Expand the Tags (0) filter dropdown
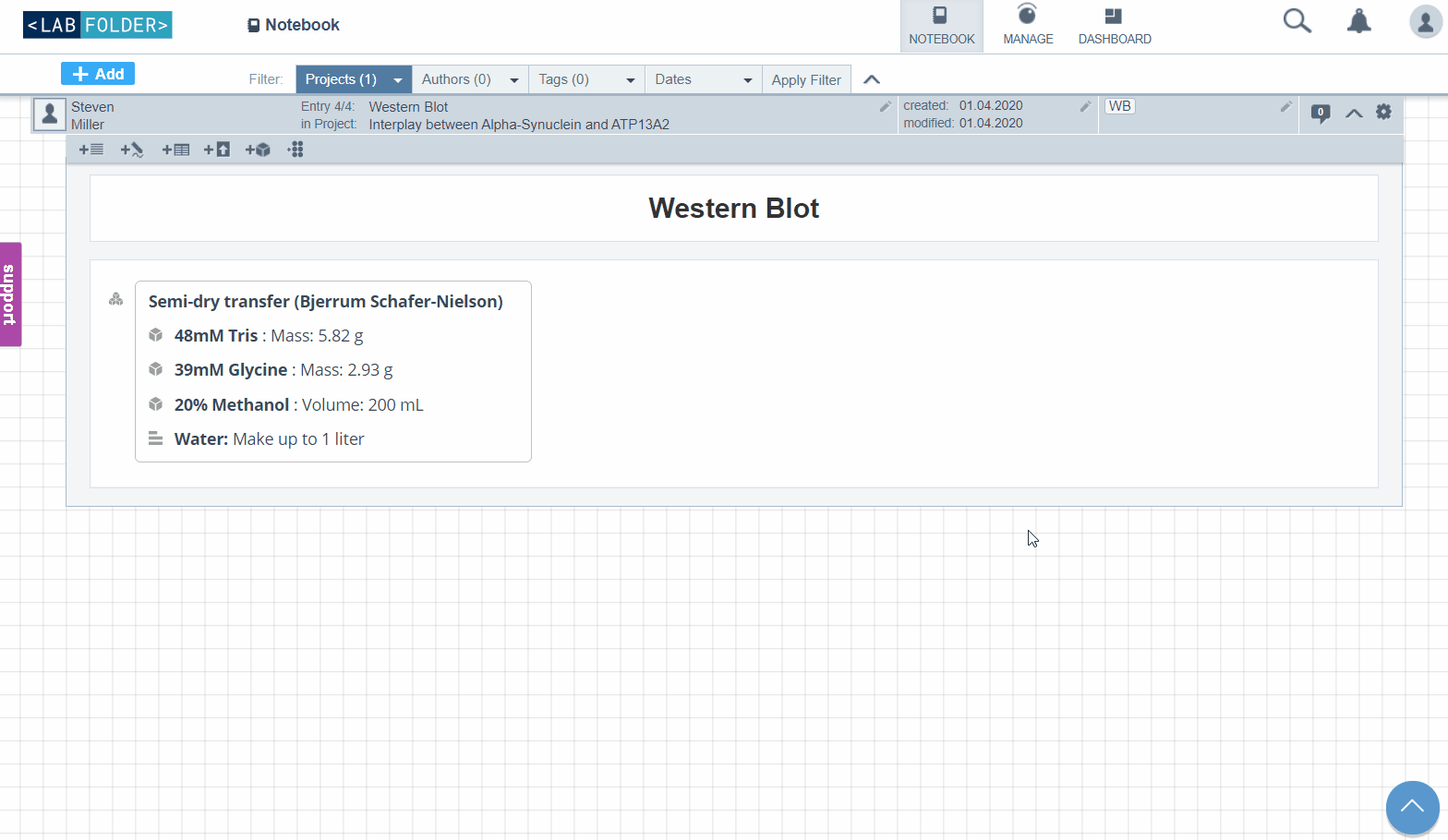Screen dimensions: 1448x840 [586, 79]
